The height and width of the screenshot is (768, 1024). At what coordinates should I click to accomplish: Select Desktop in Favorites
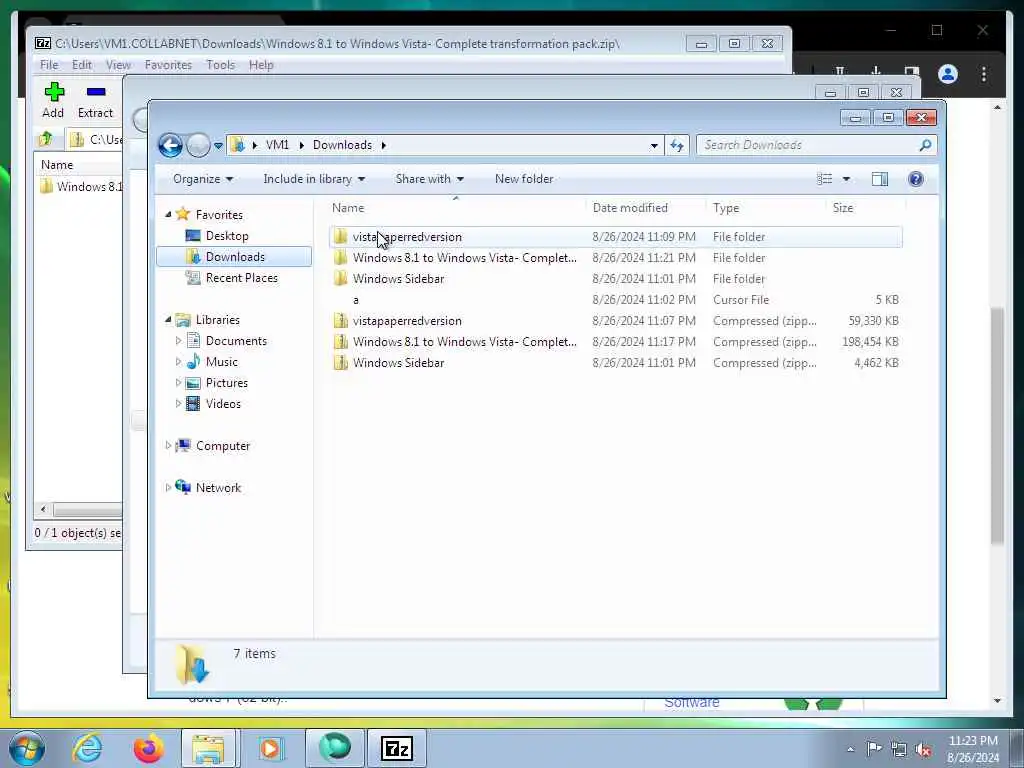(x=227, y=236)
